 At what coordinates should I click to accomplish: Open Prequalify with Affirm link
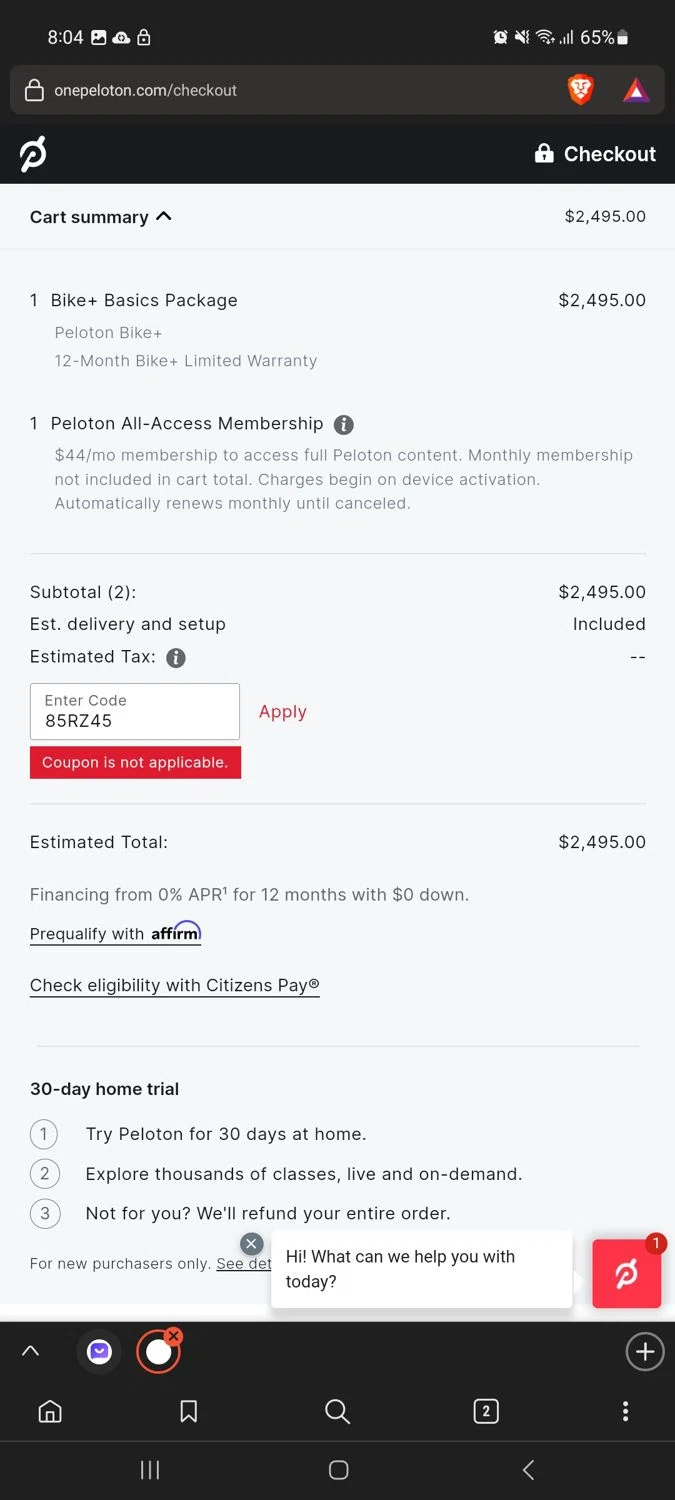[116, 933]
